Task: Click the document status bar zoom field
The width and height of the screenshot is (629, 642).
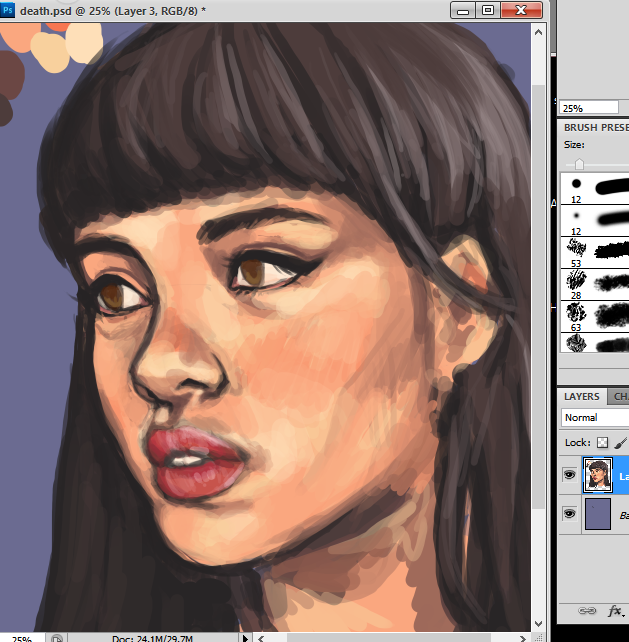Action: pos(22,639)
